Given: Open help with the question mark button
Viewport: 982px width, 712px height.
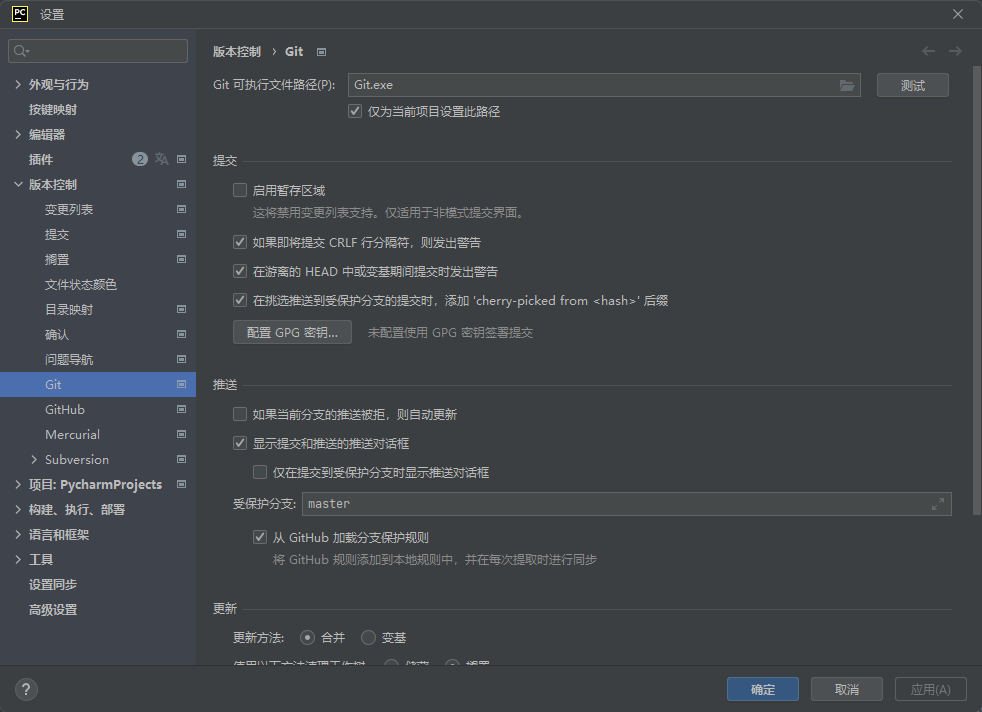Looking at the screenshot, I should point(26,689).
